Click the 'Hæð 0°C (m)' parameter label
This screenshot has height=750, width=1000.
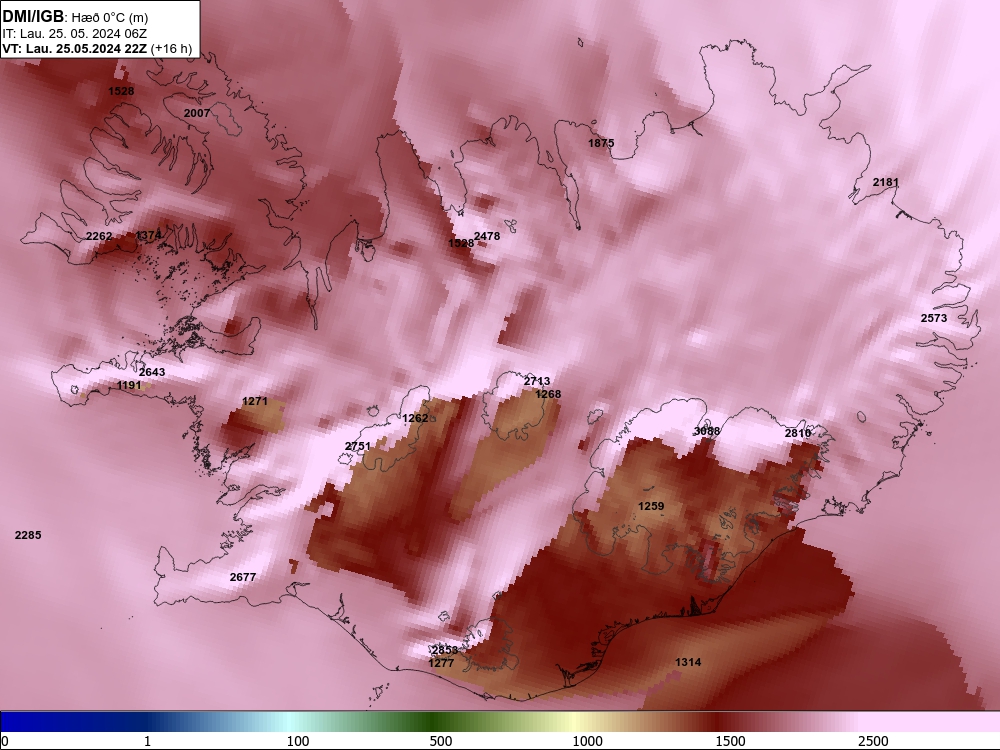(x=110, y=18)
